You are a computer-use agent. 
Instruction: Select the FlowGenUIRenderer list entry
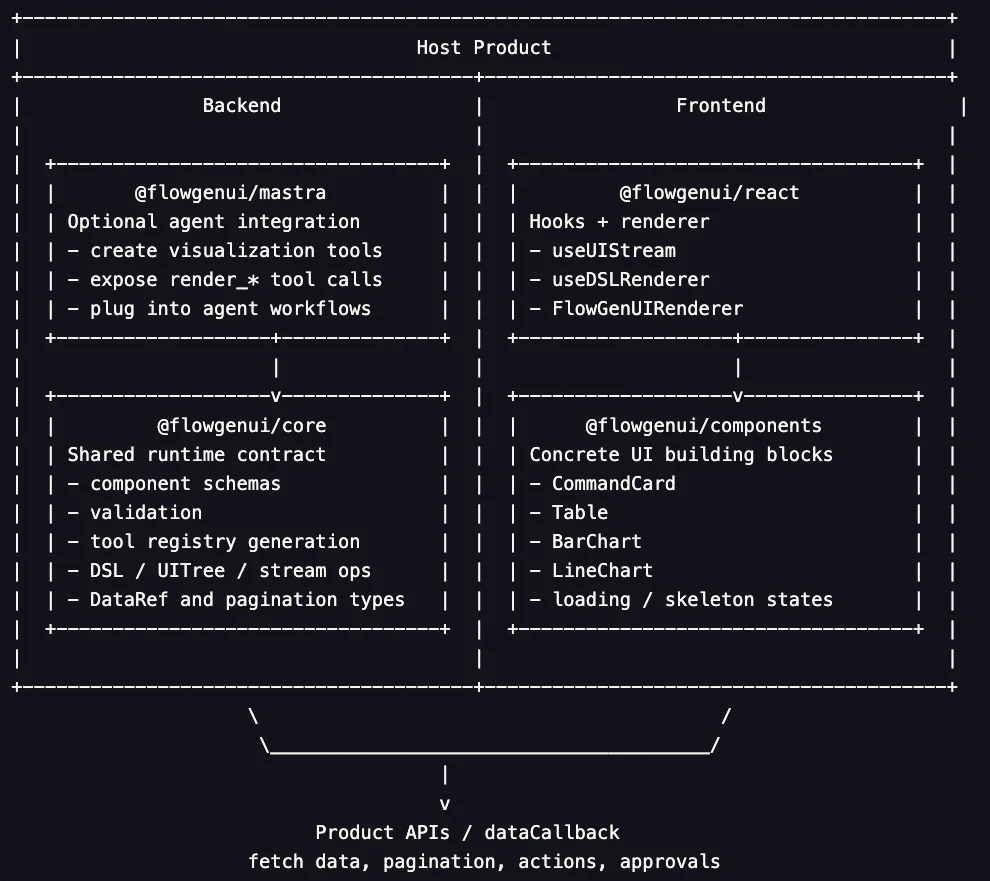[x=647, y=308]
